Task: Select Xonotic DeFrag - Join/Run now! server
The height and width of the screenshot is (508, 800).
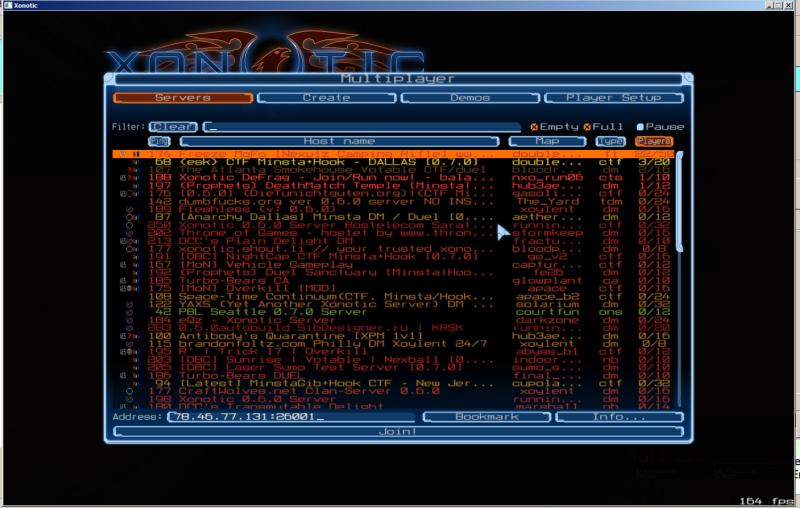Action: coord(393,177)
